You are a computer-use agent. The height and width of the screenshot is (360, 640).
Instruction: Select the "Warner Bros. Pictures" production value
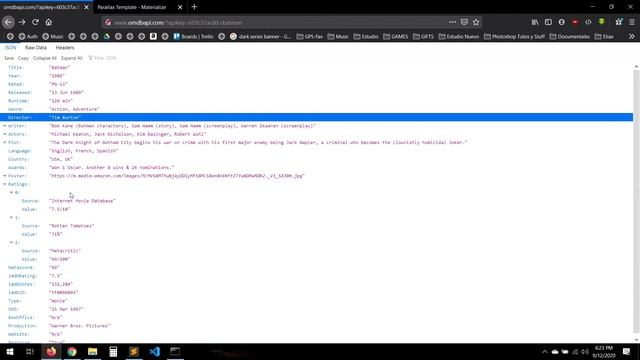click(x=80, y=326)
